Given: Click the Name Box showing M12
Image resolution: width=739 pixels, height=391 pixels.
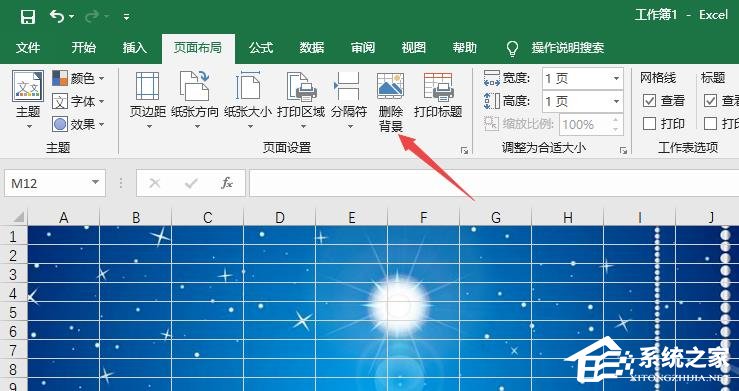Looking at the screenshot, I should click(48, 183).
